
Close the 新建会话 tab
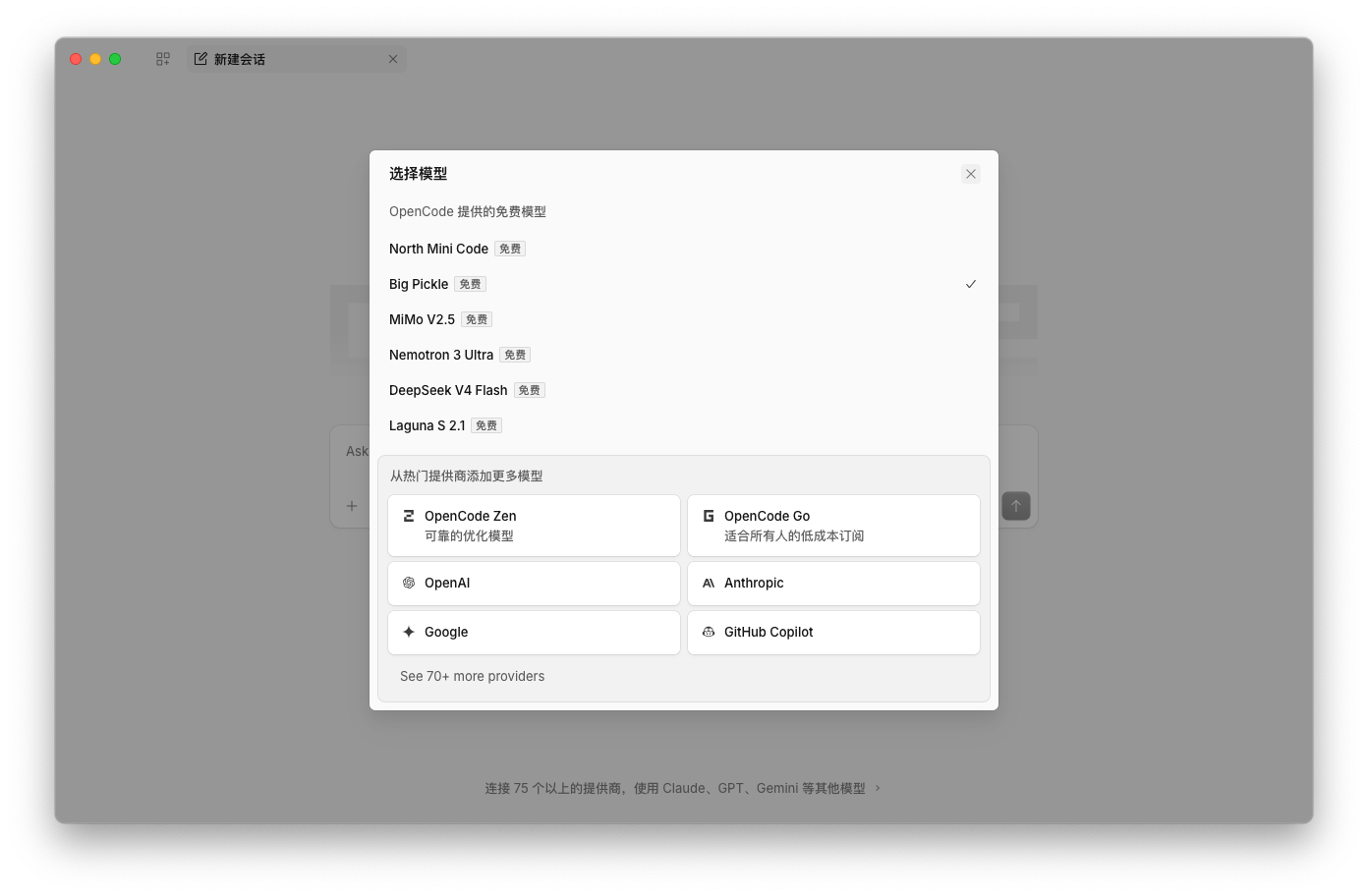click(393, 59)
